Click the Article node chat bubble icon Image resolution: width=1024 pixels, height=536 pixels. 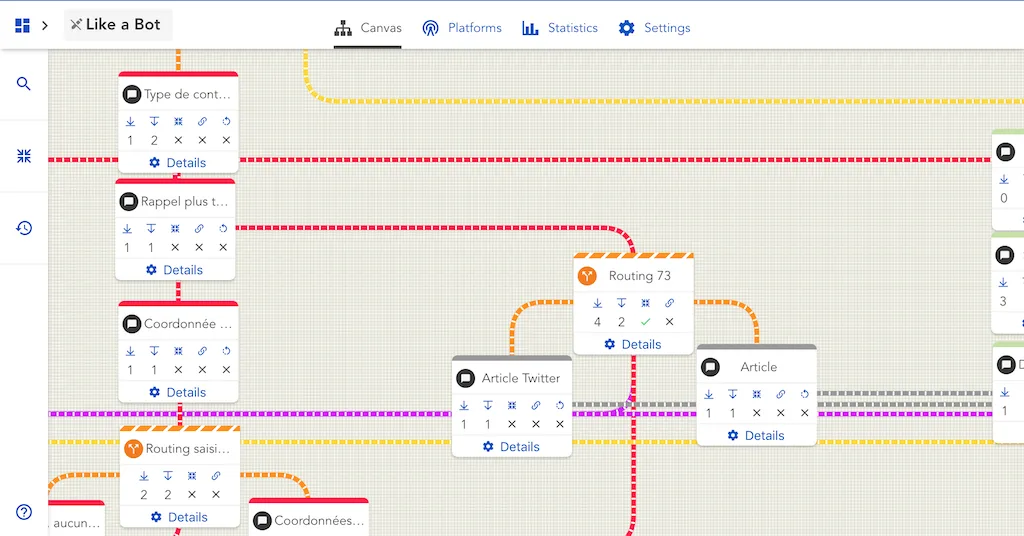[x=711, y=367]
